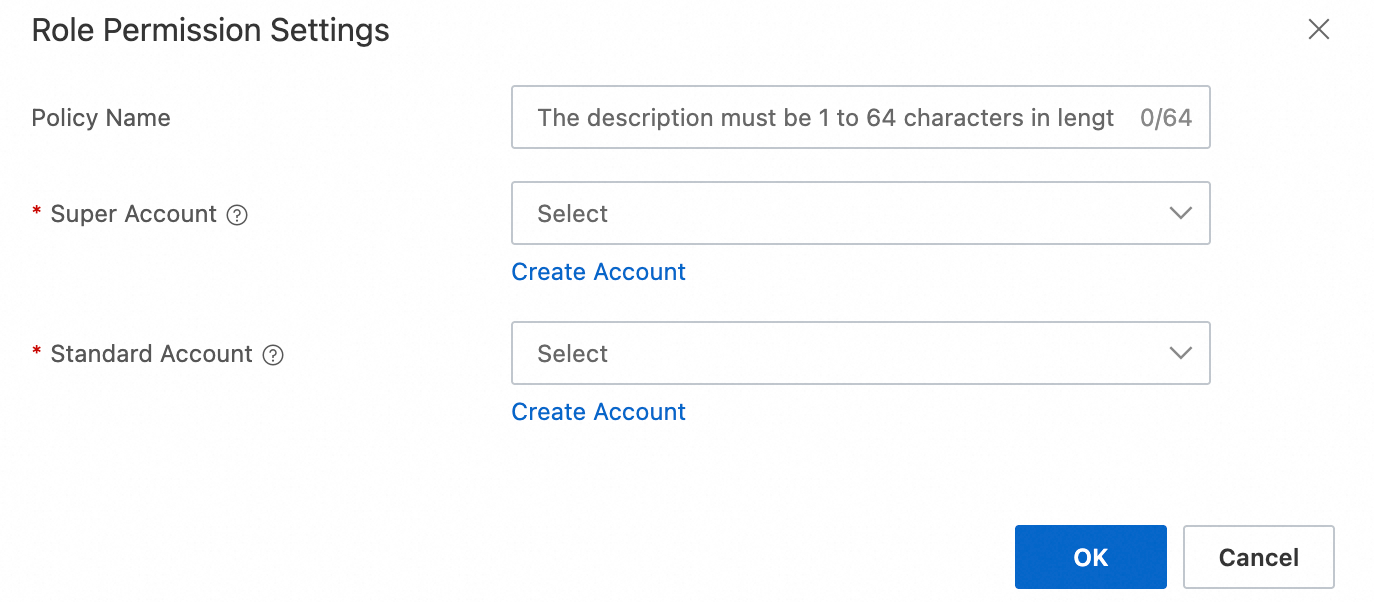Screen dimensions: 1374x602
Task: Click the Select placeholder in Standard Account
Action: 572,353
